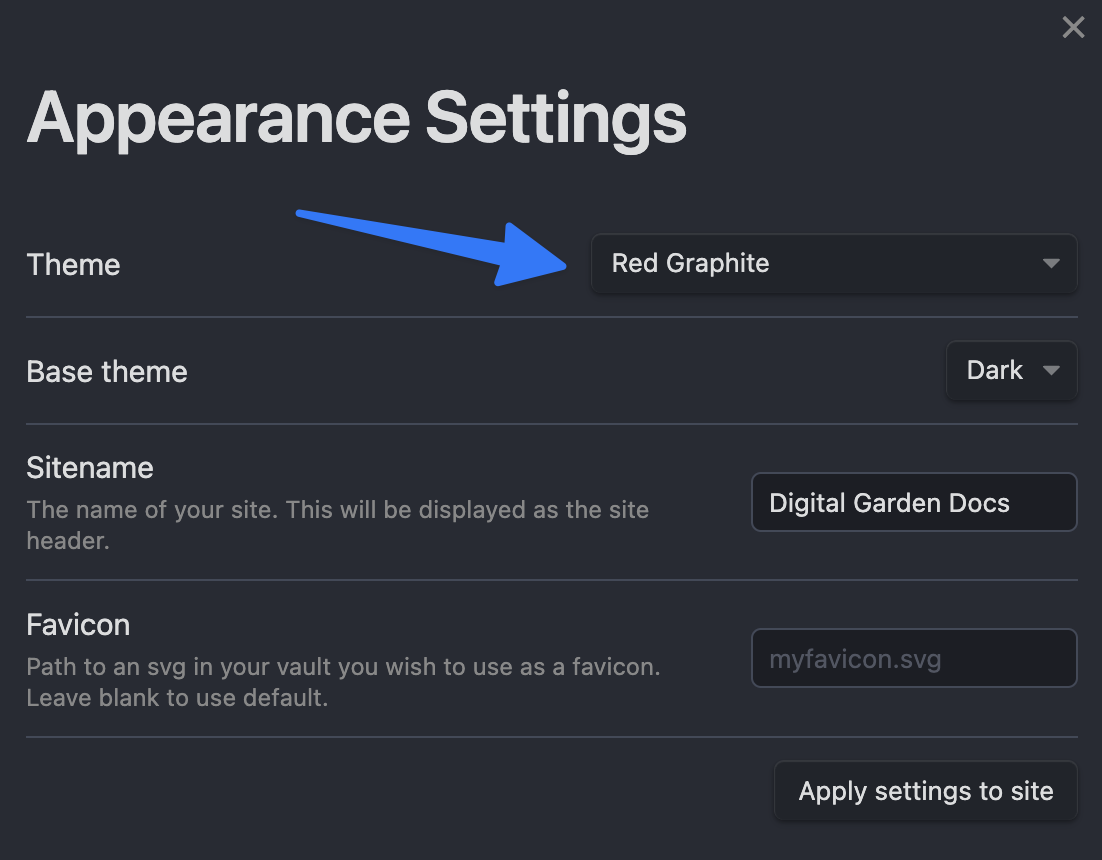Screen dimensions: 1102x860
Task: Click the Sitename description text
Action: tap(337, 524)
